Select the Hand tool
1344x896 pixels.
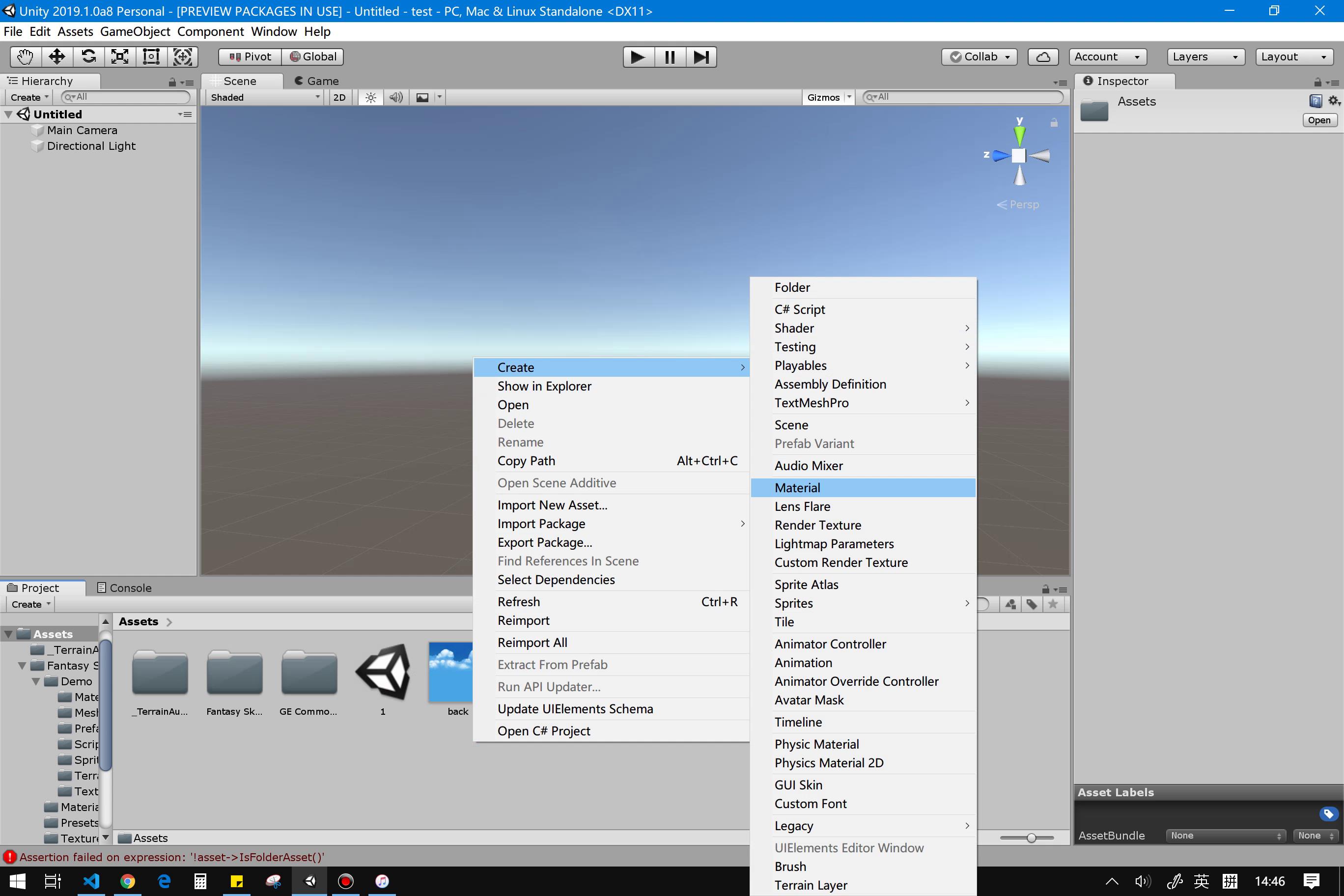[26, 56]
